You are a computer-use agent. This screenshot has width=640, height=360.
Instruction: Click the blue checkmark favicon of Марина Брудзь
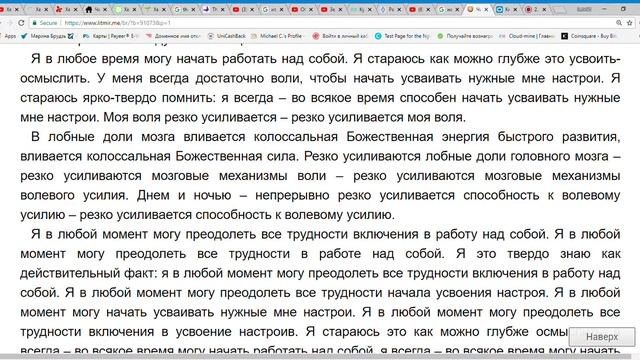[24, 36]
